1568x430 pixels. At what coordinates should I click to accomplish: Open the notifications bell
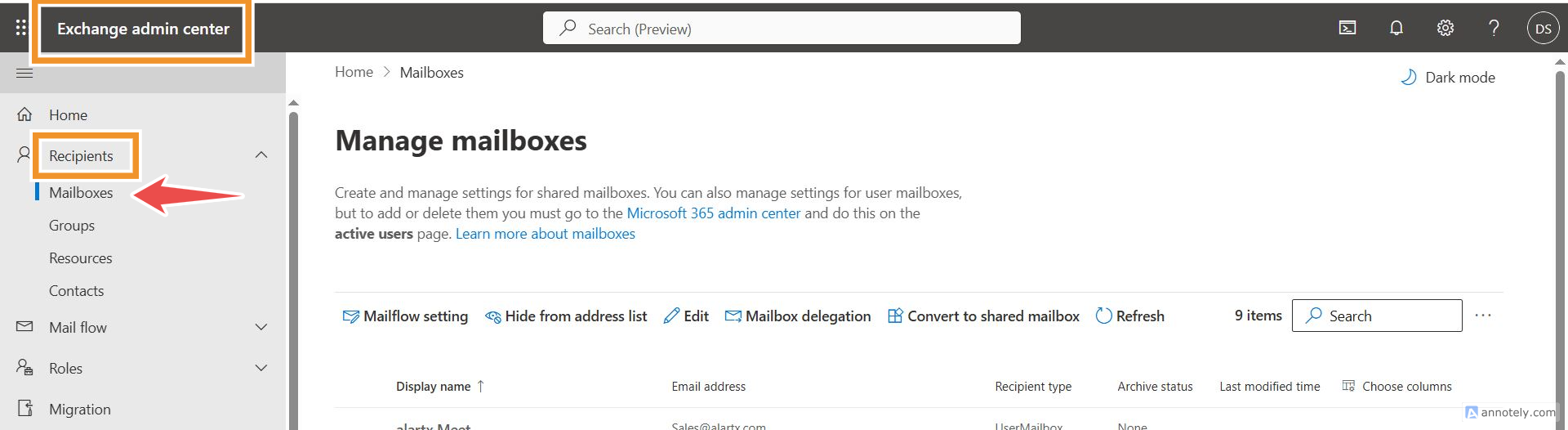pos(1396,28)
